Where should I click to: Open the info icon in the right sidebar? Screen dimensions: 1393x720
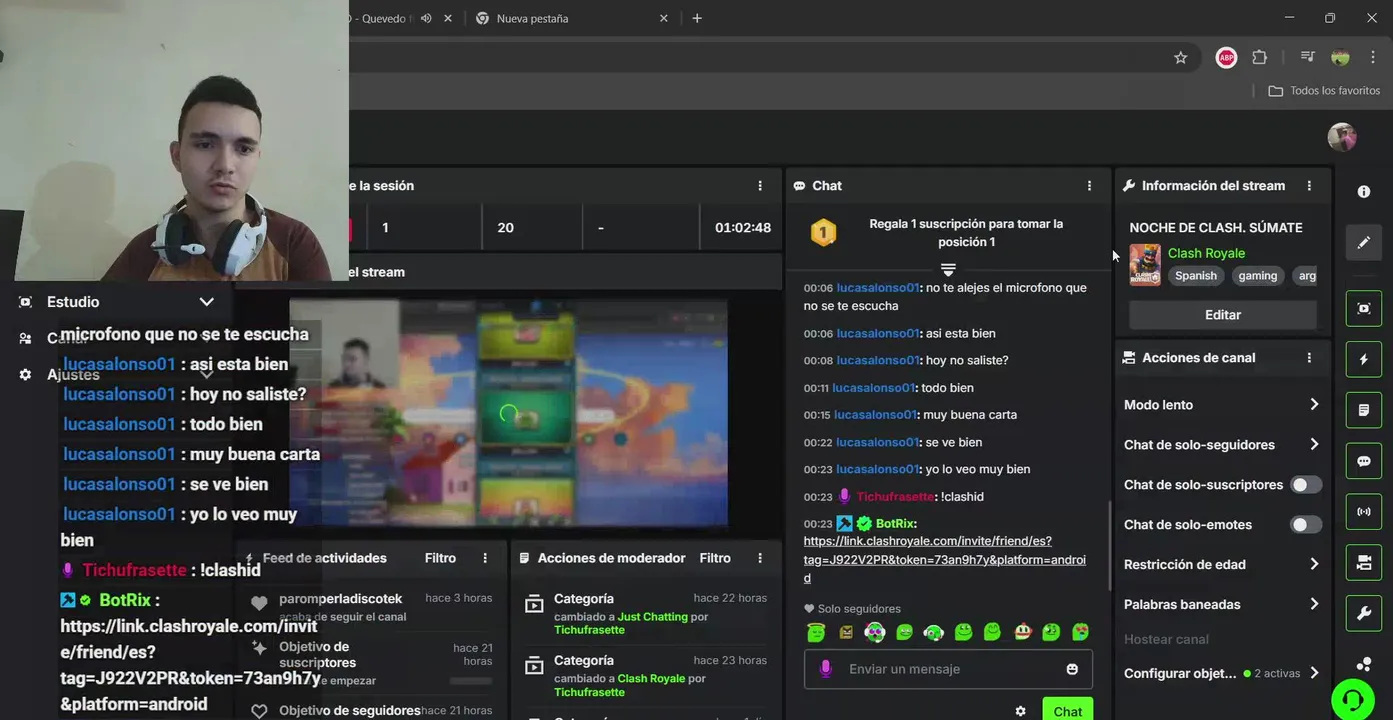[x=1363, y=191]
